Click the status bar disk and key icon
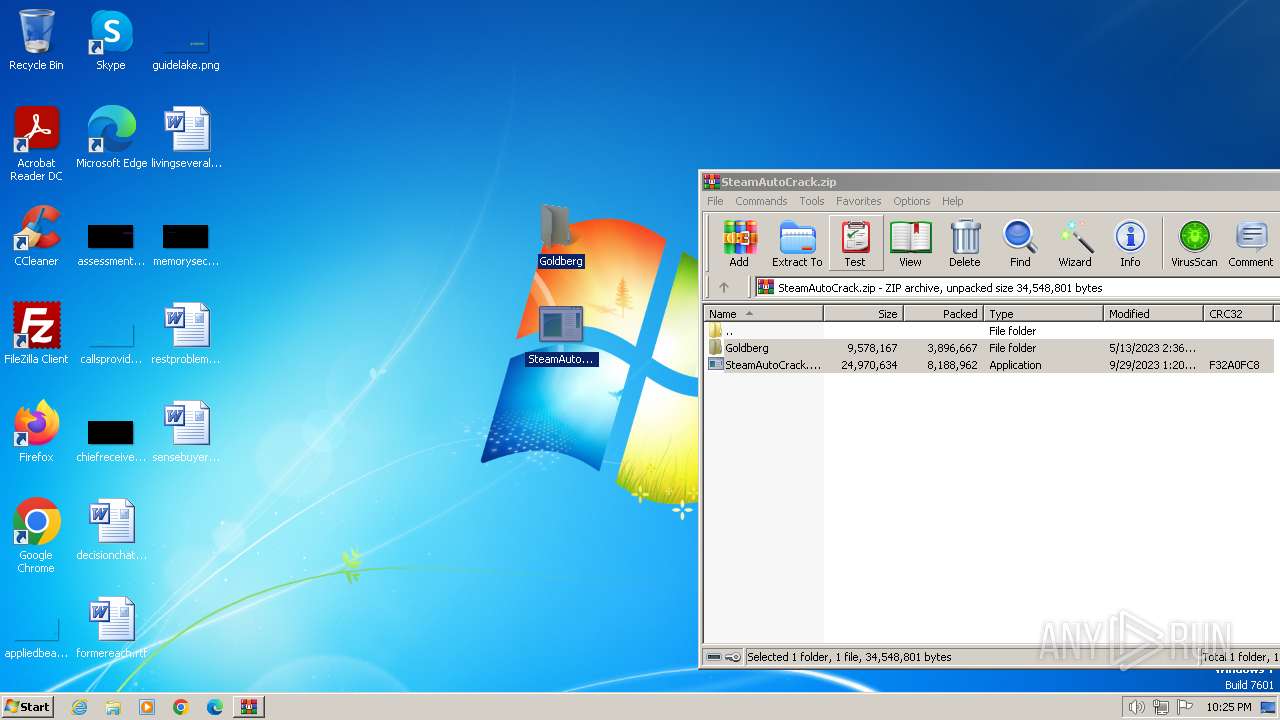The height and width of the screenshot is (720, 1280). 723,657
